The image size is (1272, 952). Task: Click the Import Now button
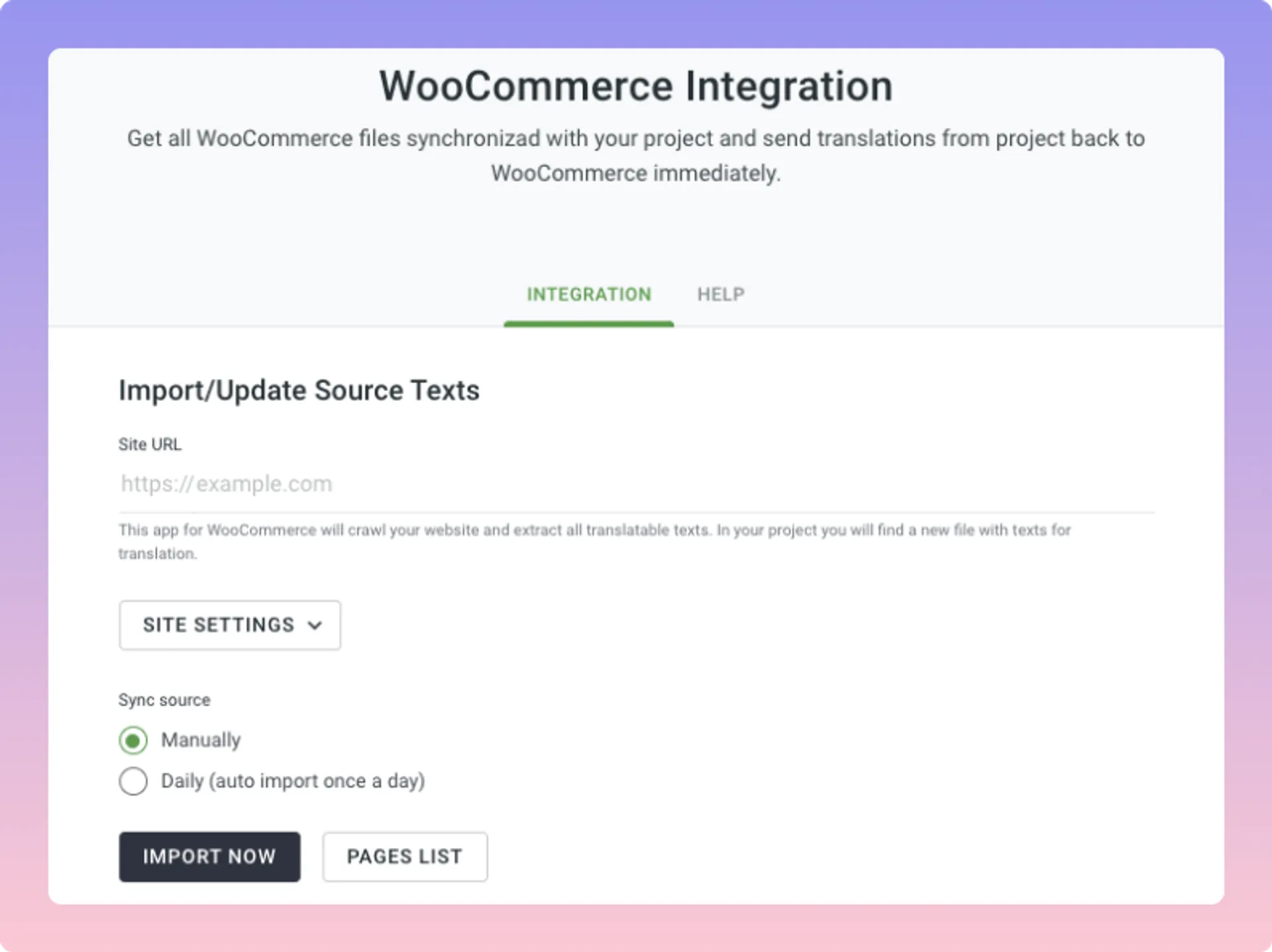click(209, 857)
